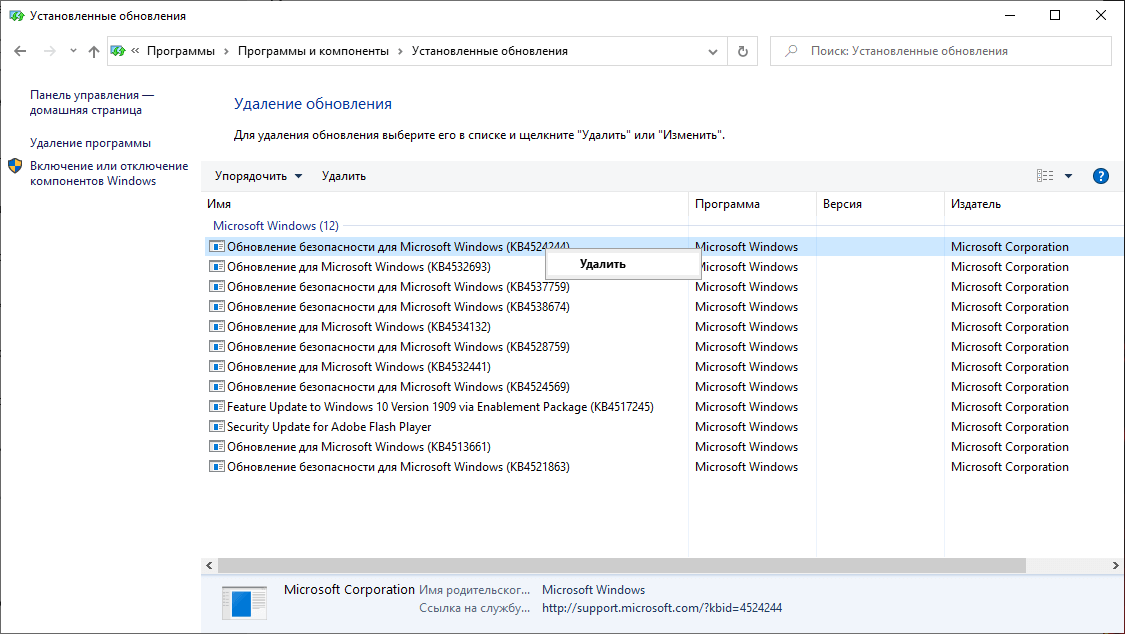
Task: Open the recent locations dropdown arrow
Action: [x=73, y=51]
